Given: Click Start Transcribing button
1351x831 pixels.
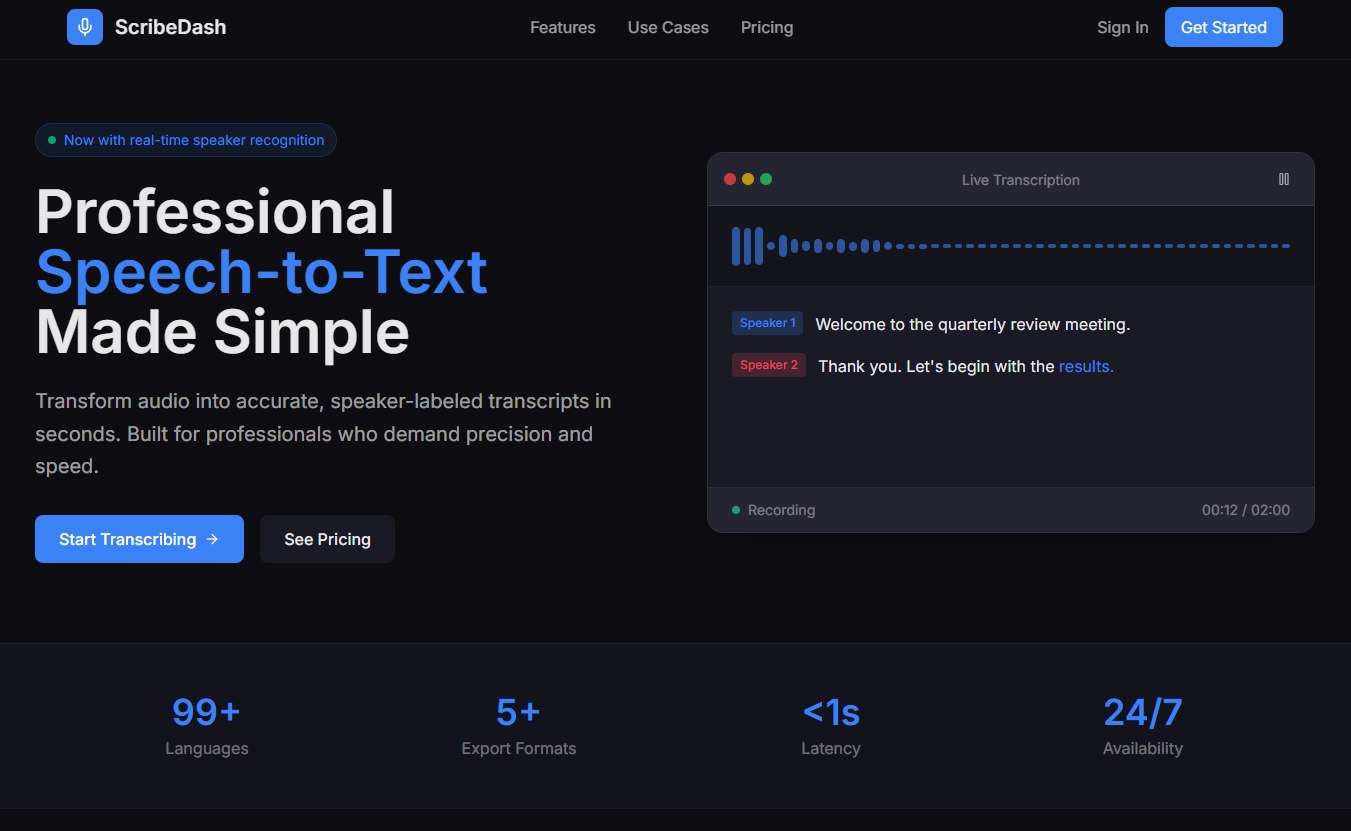Looking at the screenshot, I should [x=139, y=539].
